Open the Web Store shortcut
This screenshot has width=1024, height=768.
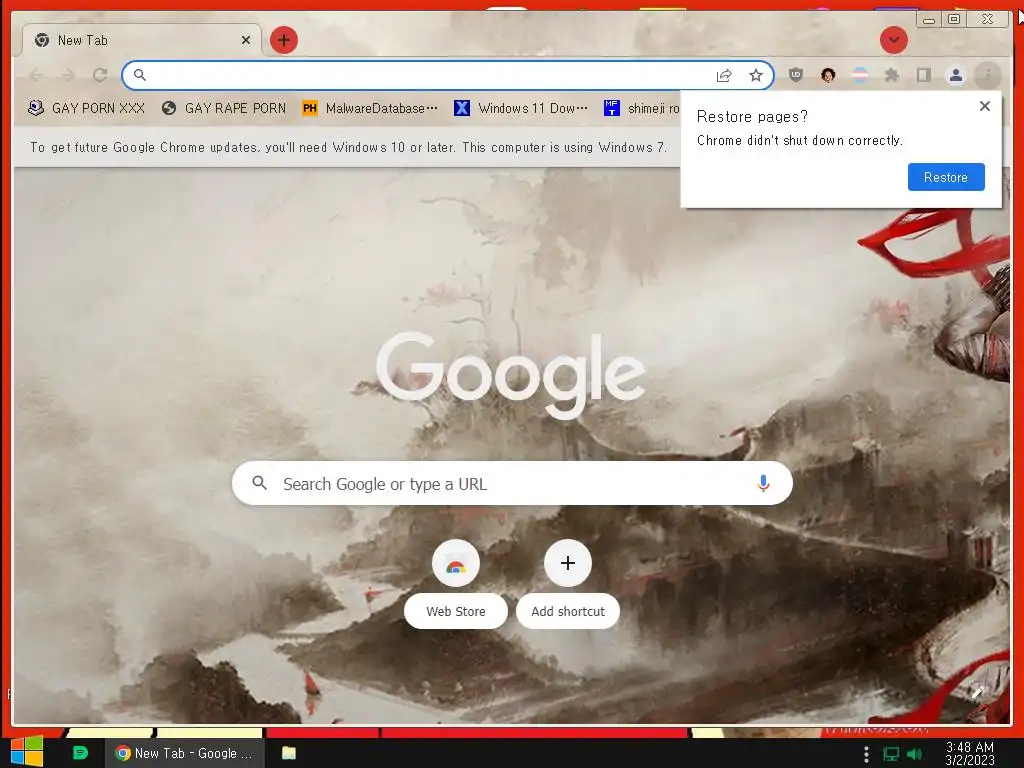[456, 583]
